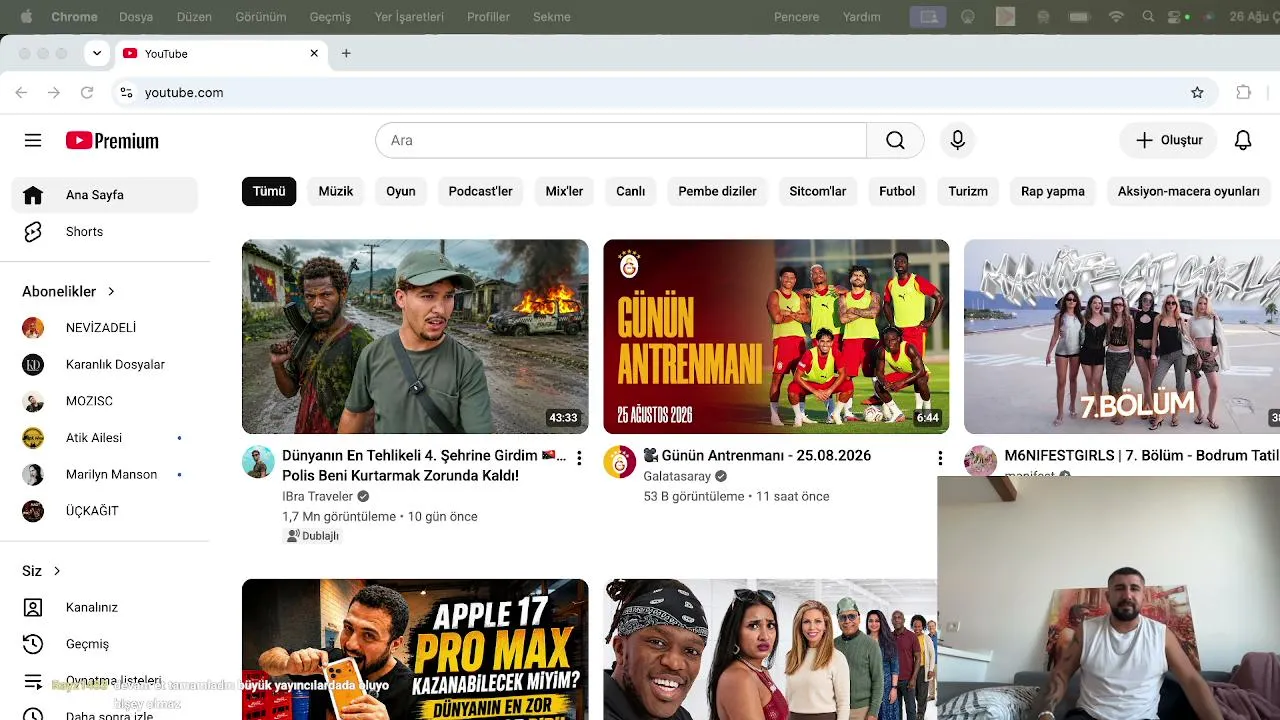
Task: Select the Oyun filter chip
Action: coord(401,191)
